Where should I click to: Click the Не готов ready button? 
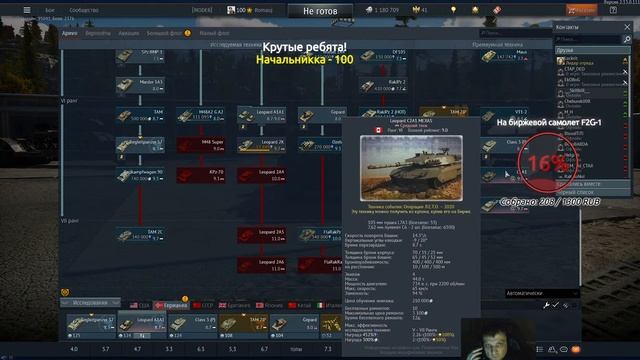320,11
